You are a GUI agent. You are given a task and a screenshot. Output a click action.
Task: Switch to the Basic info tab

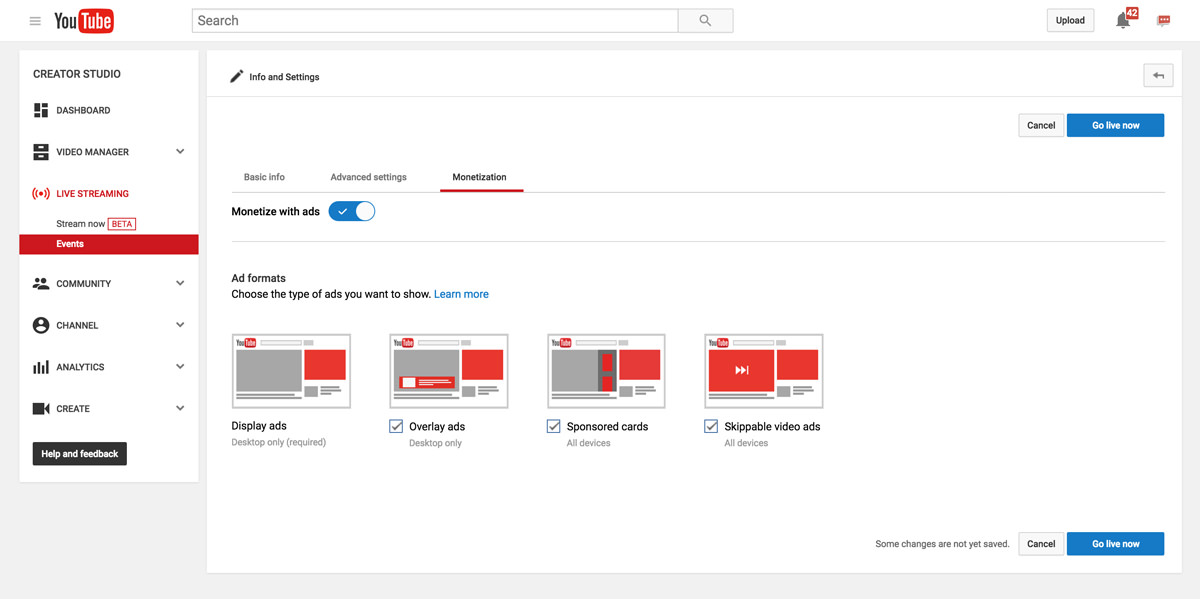point(264,177)
